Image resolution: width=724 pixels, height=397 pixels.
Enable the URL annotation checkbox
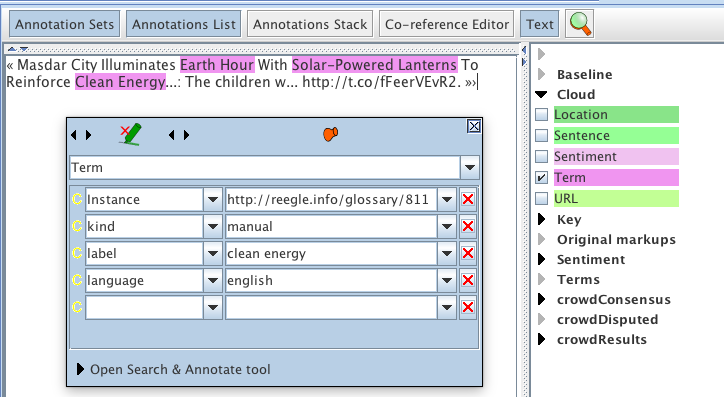[x=541, y=198]
